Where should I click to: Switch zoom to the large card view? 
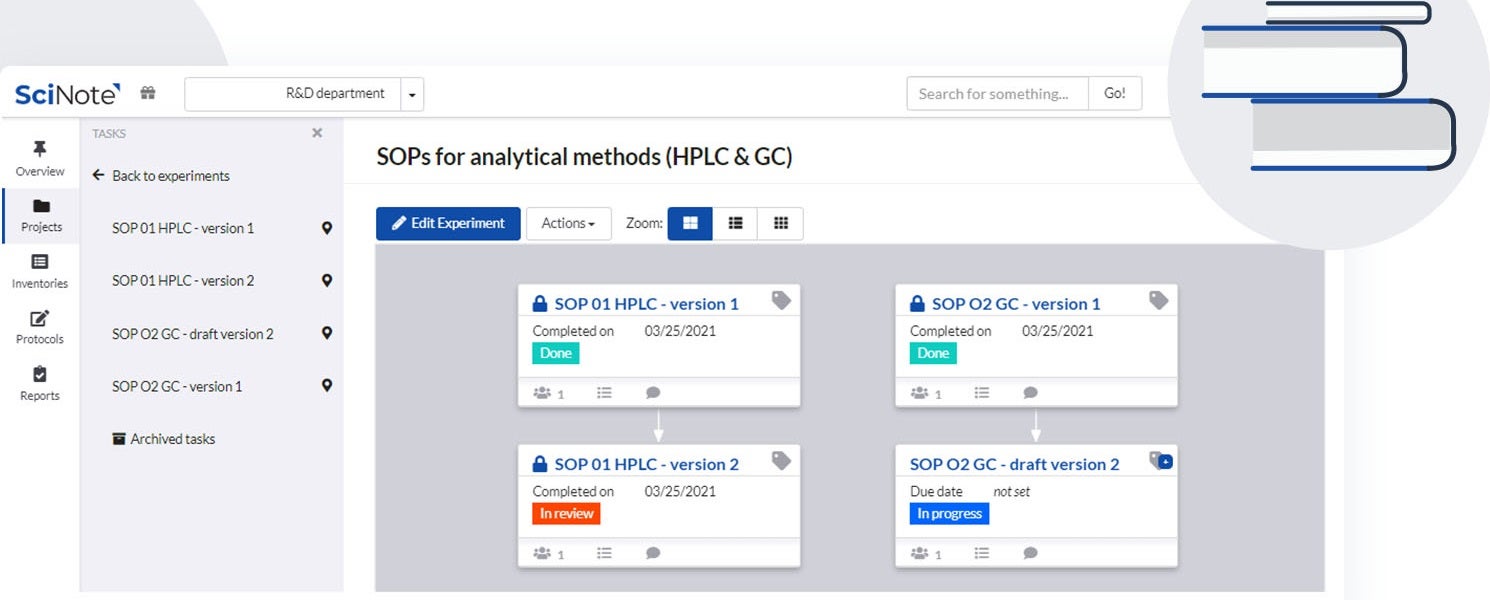click(x=690, y=223)
